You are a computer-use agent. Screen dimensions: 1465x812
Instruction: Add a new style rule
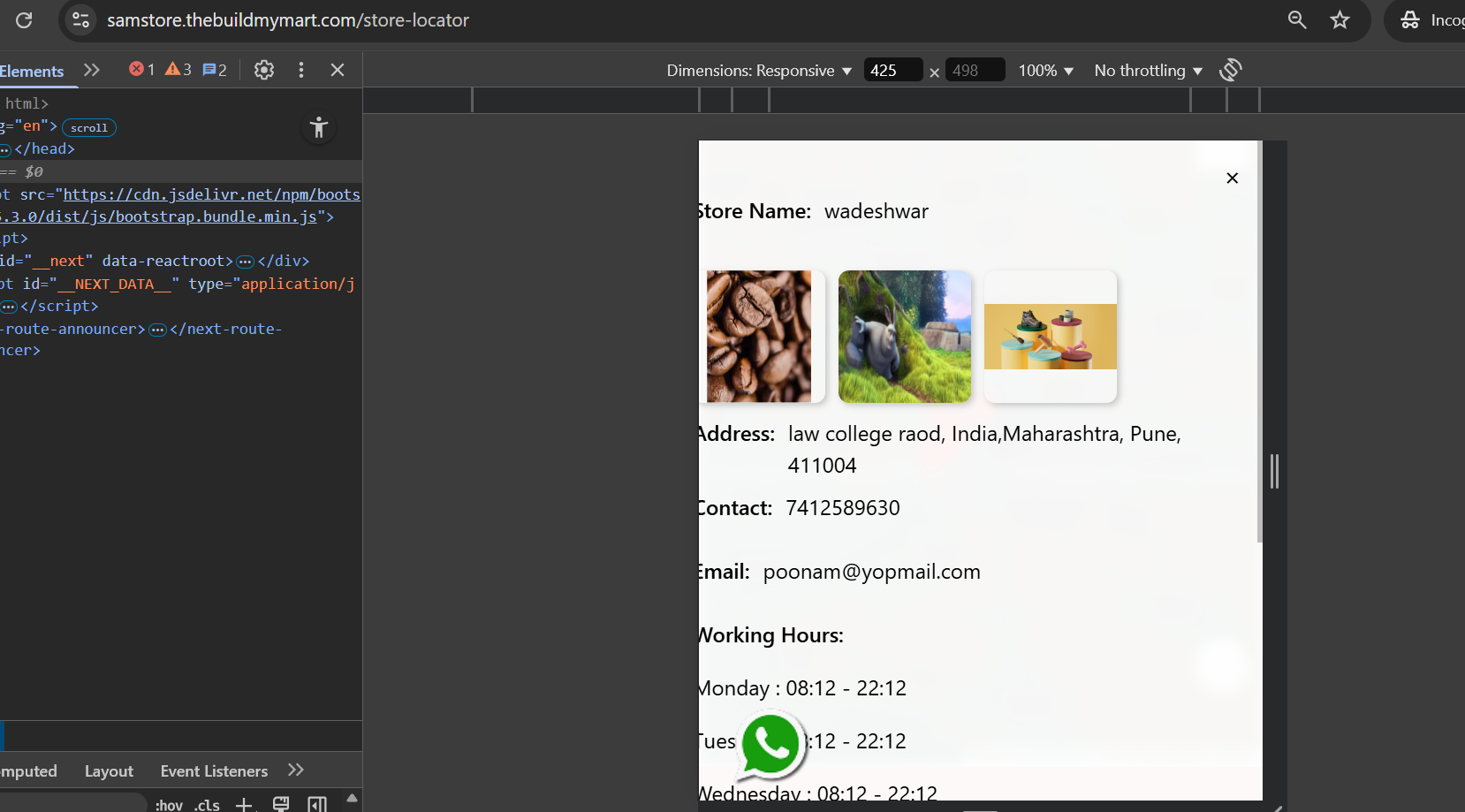click(x=244, y=804)
